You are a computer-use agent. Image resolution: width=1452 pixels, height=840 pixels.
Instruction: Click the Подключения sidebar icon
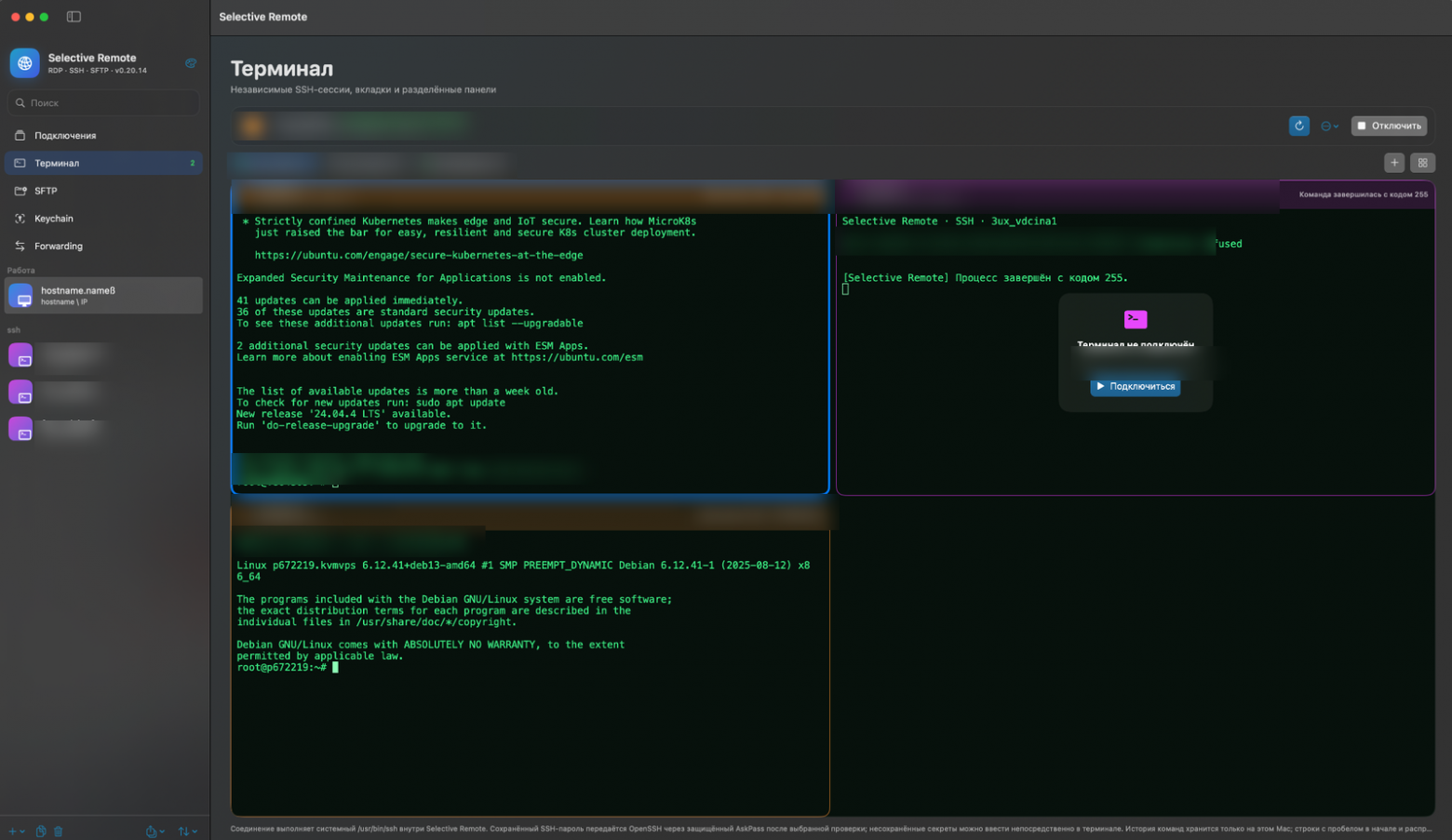(x=20, y=136)
